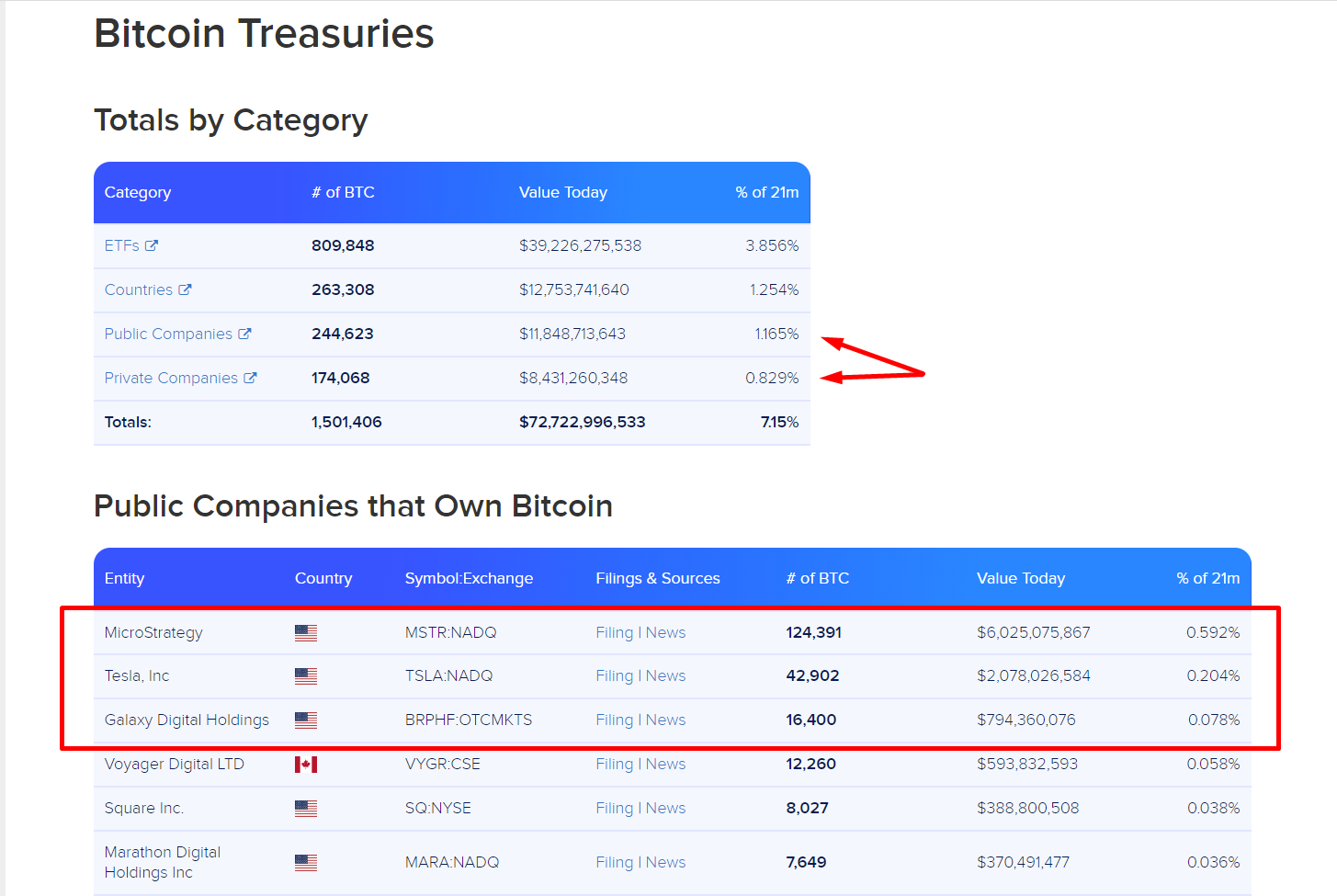Click the US flag in MicroStrategy row
The height and width of the screenshot is (896, 1337).
(306, 632)
